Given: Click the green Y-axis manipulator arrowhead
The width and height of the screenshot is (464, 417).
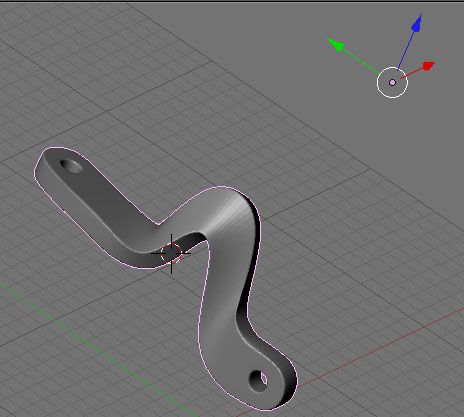Looking at the screenshot, I should tap(336, 45).
